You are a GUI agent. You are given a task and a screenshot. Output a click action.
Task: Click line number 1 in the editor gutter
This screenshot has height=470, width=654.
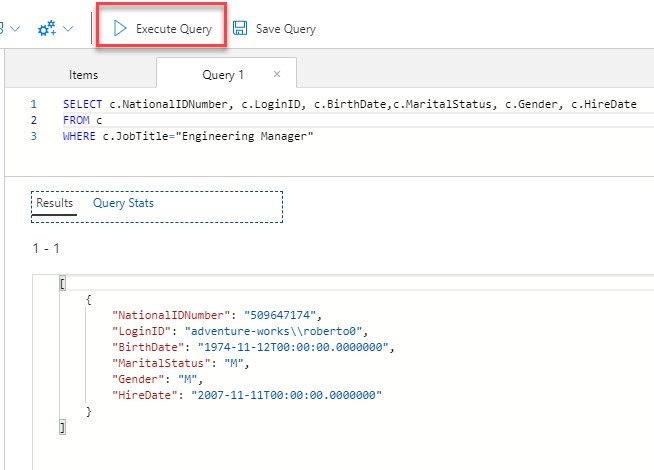(33, 104)
